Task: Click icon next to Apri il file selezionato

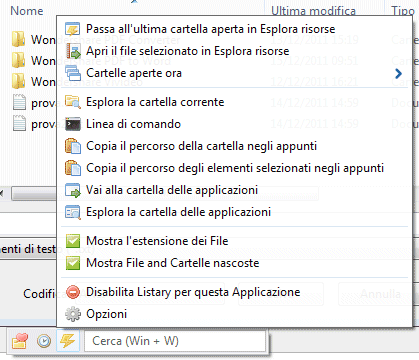Action: pyautogui.click(x=73, y=51)
